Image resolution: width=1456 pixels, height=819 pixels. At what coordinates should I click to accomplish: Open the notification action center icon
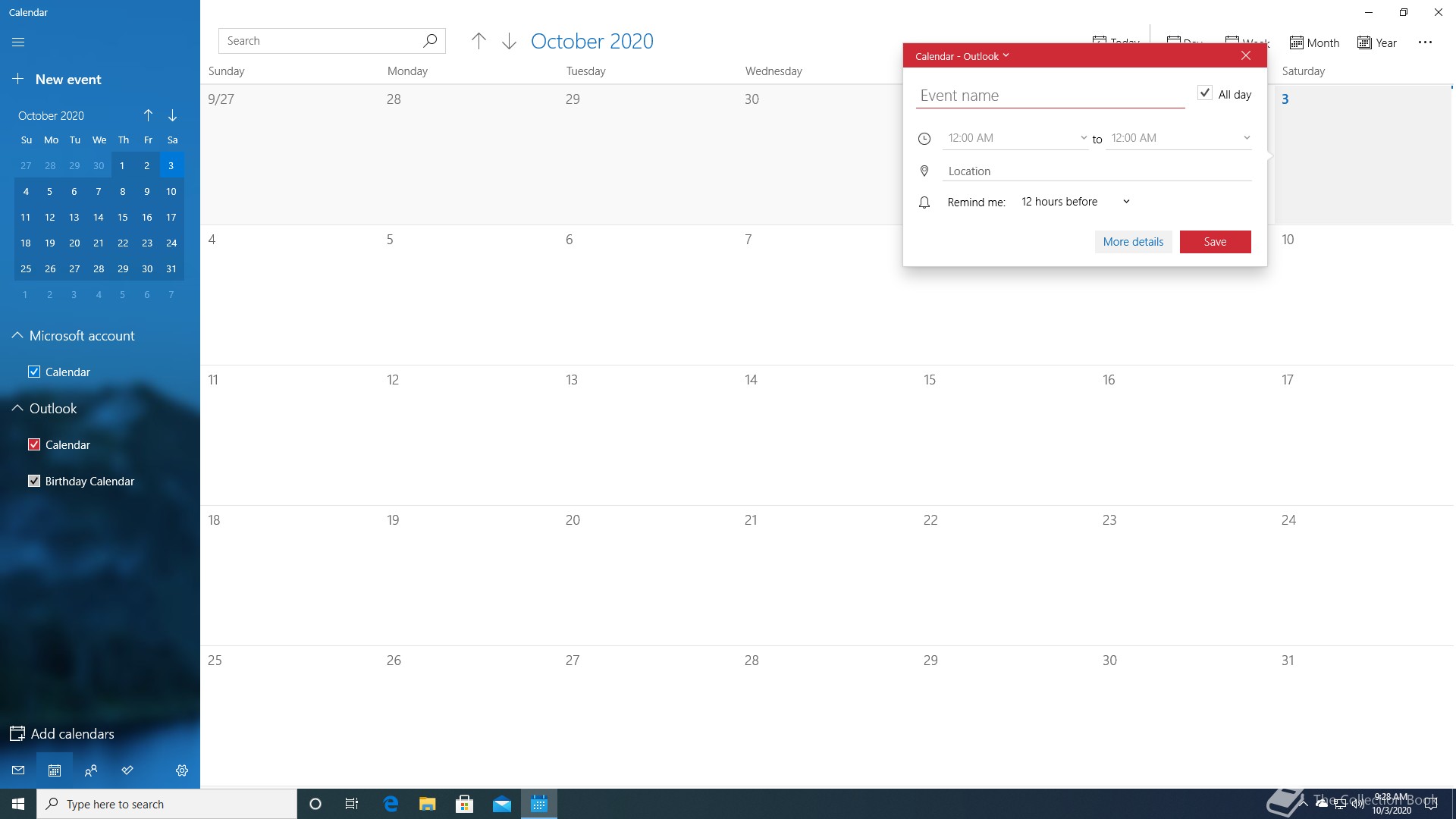pos(1431,804)
